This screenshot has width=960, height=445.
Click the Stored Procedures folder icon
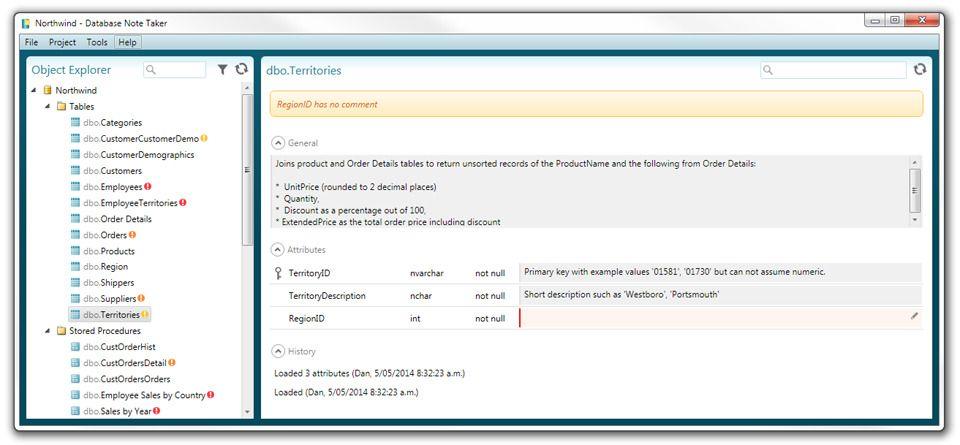point(61,331)
